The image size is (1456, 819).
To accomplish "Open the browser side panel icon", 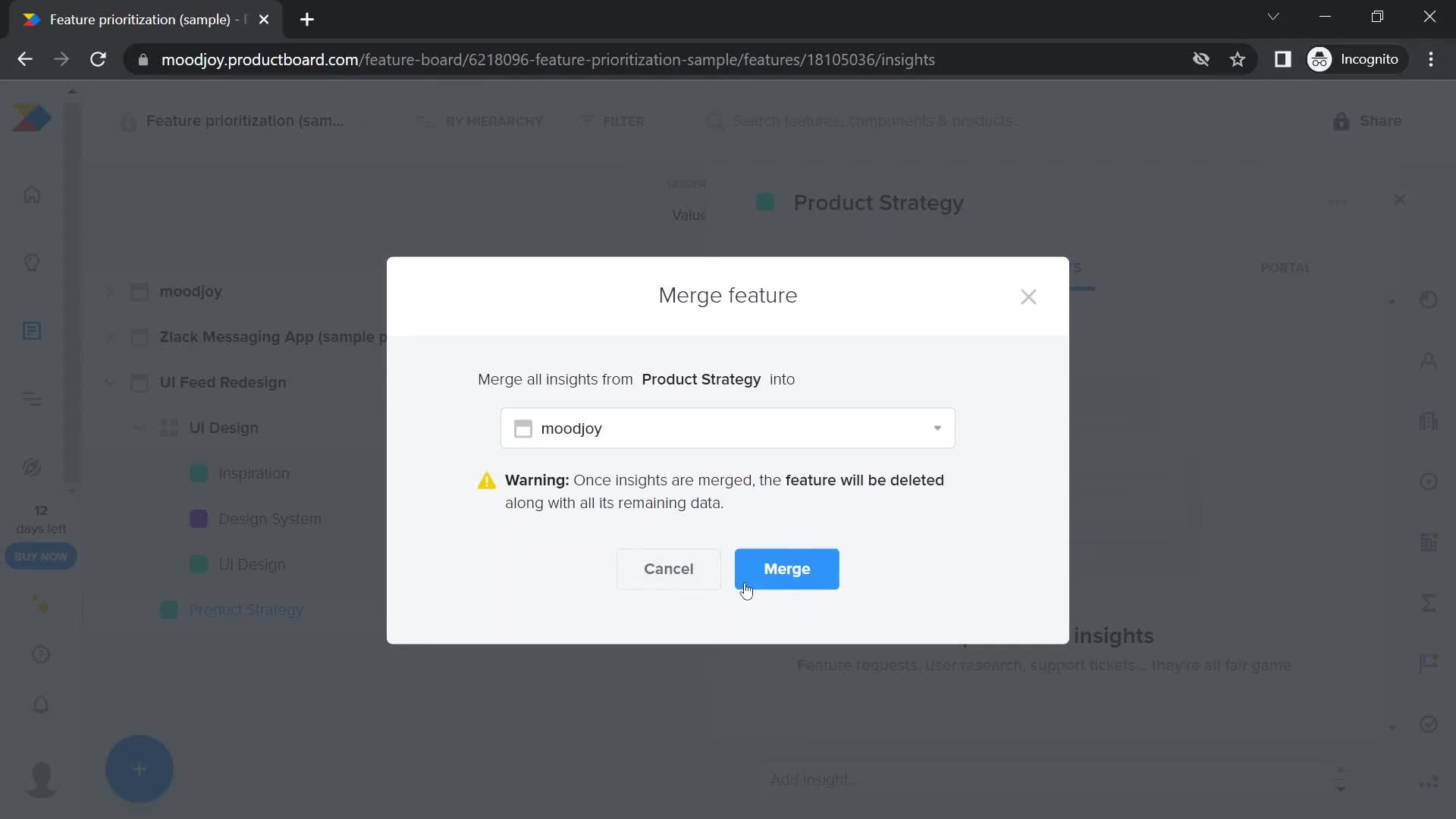I will tap(1283, 59).
